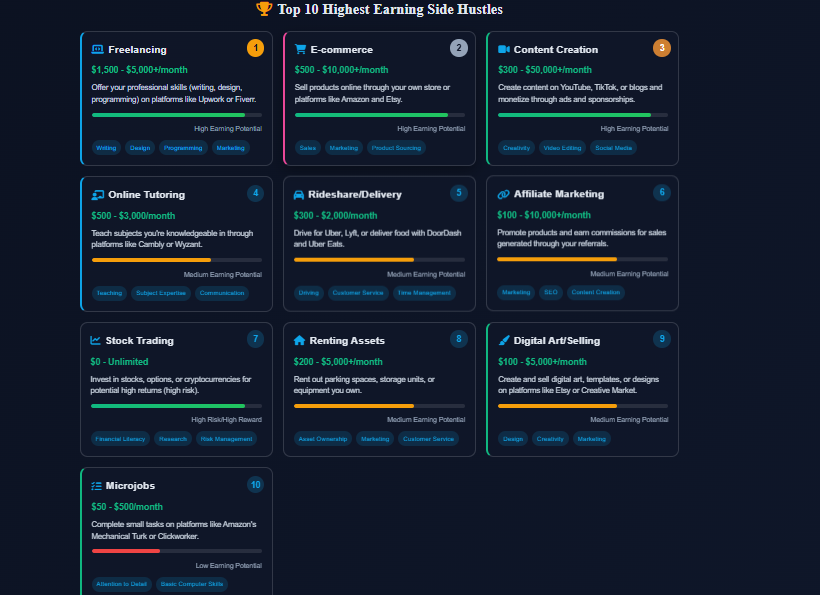
Task: Click the number 1 rank badge on Freelancing
Action: click(256, 47)
